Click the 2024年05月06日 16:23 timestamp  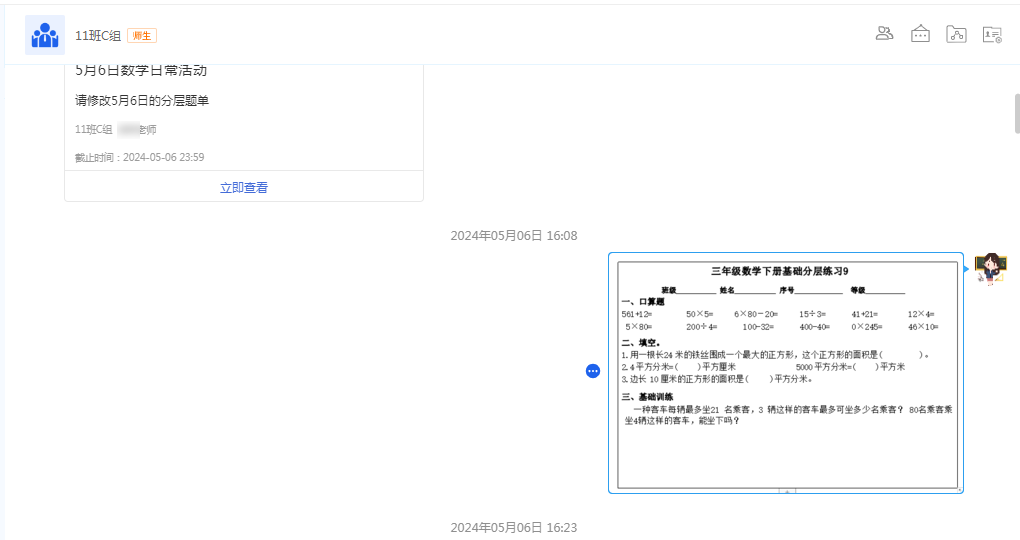(513, 528)
